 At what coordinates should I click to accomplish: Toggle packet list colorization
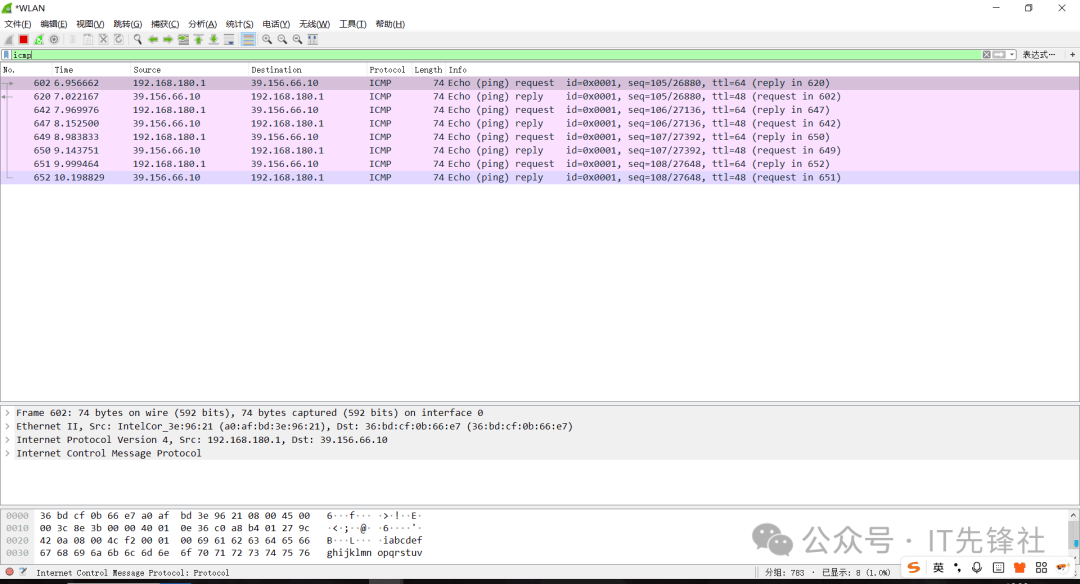click(x=248, y=39)
